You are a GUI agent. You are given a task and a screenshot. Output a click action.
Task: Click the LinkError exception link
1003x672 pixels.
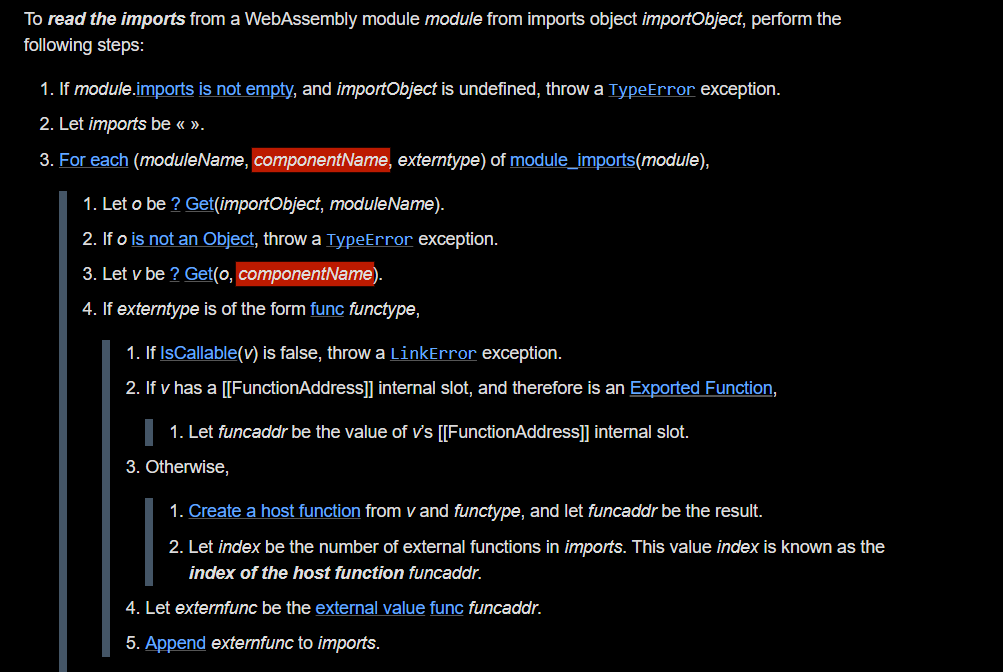point(433,354)
